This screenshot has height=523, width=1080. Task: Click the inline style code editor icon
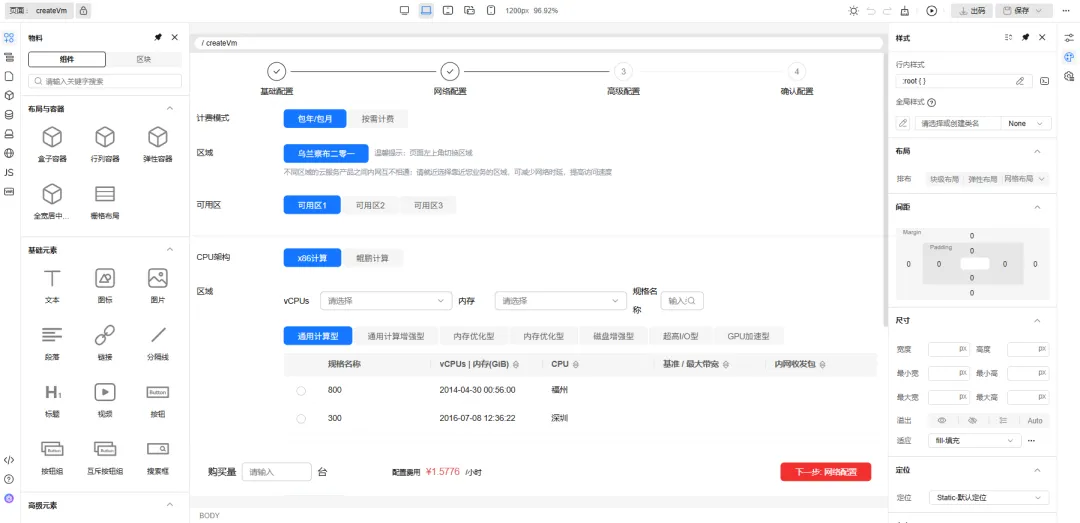1044,81
